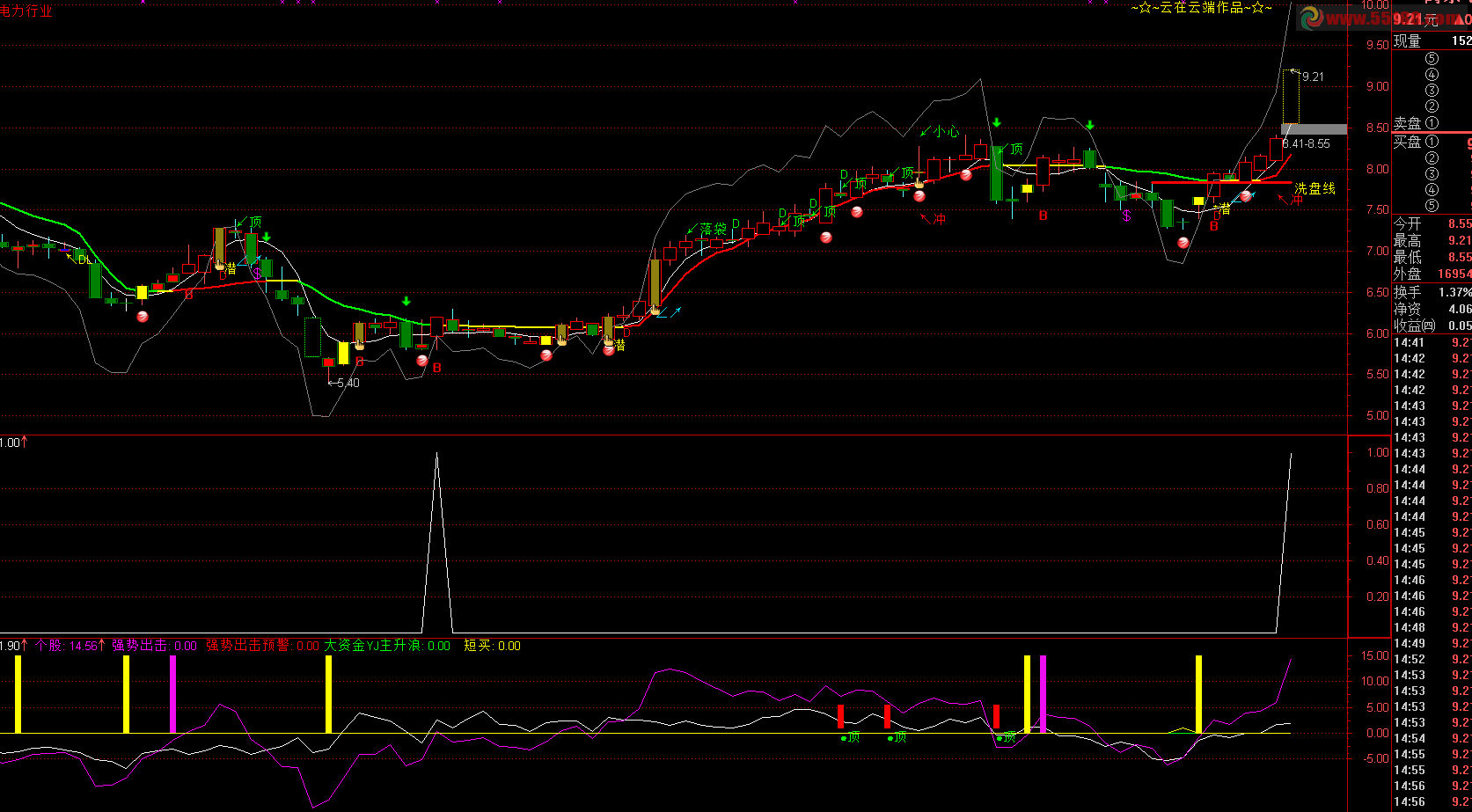Click the white spike peak in middle indicator
Screen dimensions: 1472x812
[x=437, y=454]
